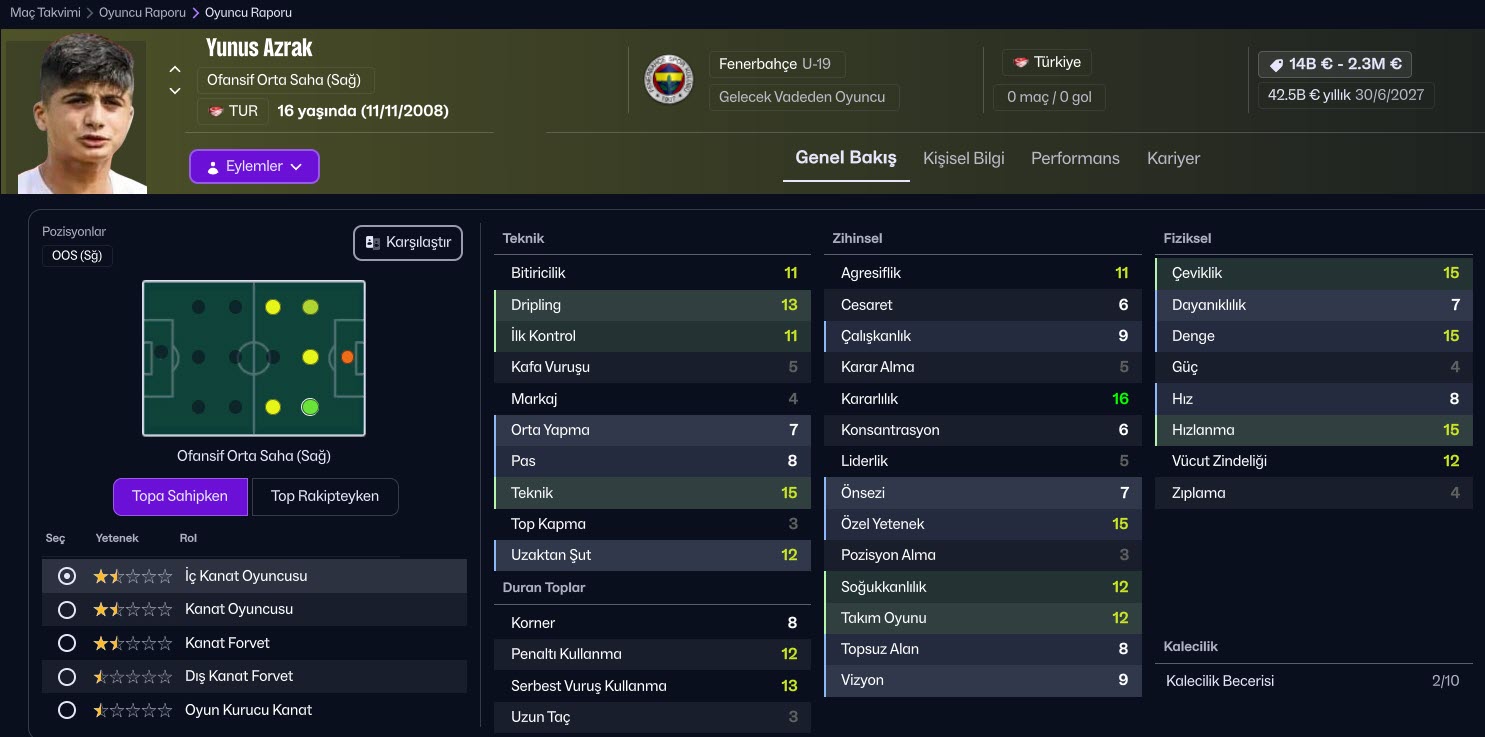The image size is (1485, 737).
Task: Open Maç Takvimi breadcrumb link
Action: pos(44,13)
